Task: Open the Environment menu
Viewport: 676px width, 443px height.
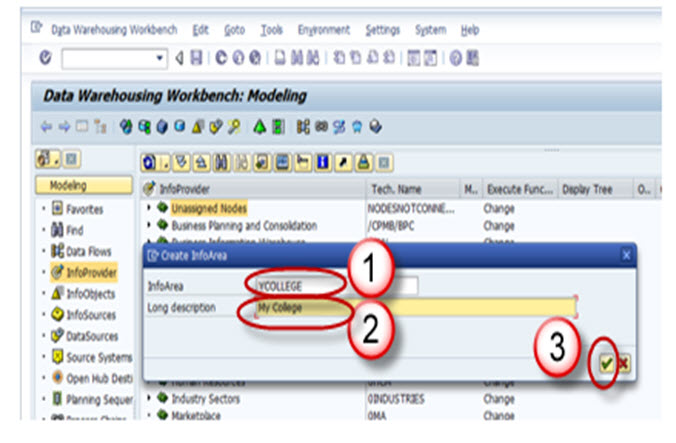Action: click(x=324, y=30)
